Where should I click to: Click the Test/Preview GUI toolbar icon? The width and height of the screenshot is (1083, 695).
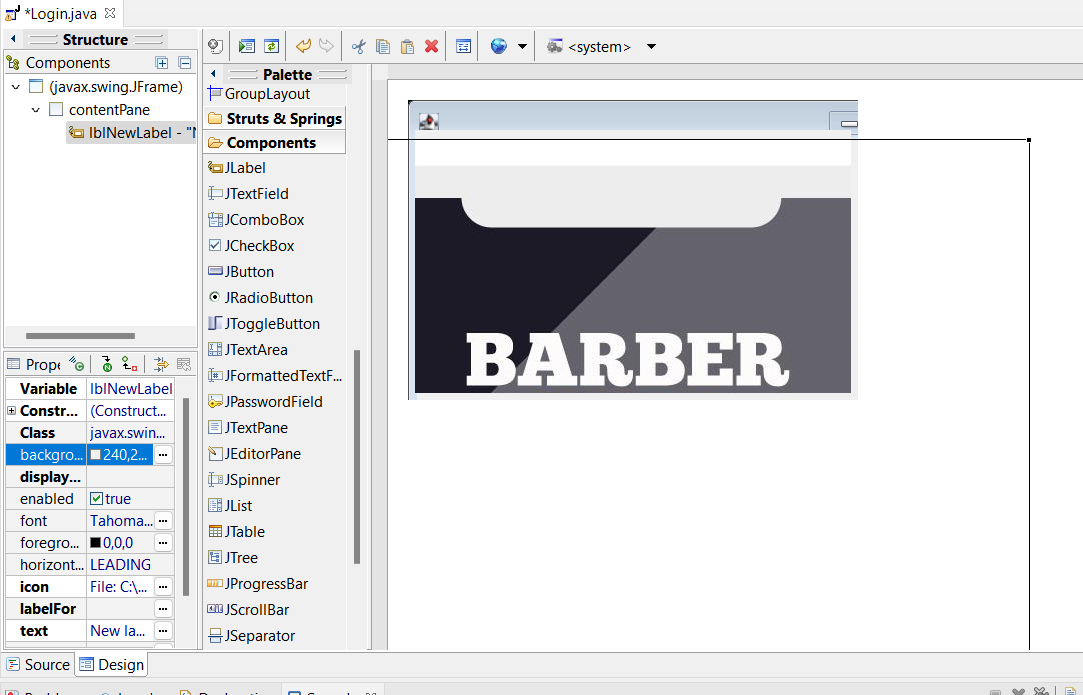247,46
